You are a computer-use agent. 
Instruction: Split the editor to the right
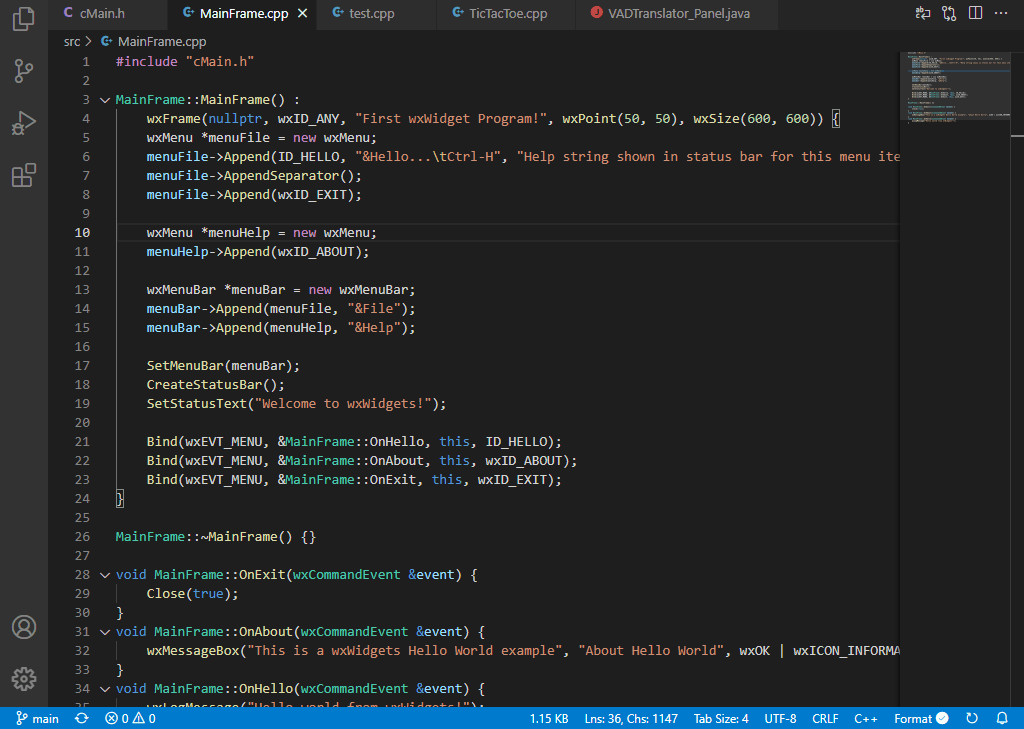(x=975, y=13)
